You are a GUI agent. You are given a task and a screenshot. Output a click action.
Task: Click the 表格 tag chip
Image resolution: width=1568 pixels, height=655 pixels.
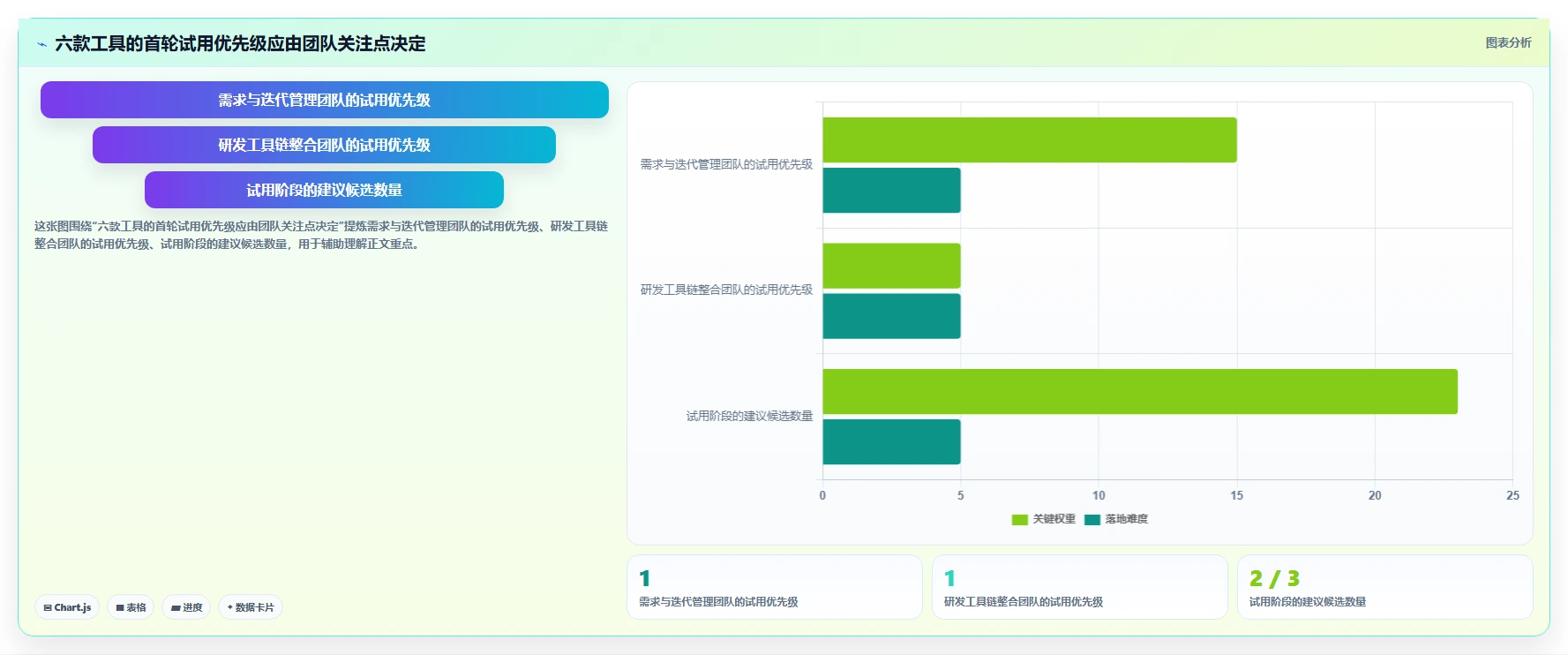131,607
